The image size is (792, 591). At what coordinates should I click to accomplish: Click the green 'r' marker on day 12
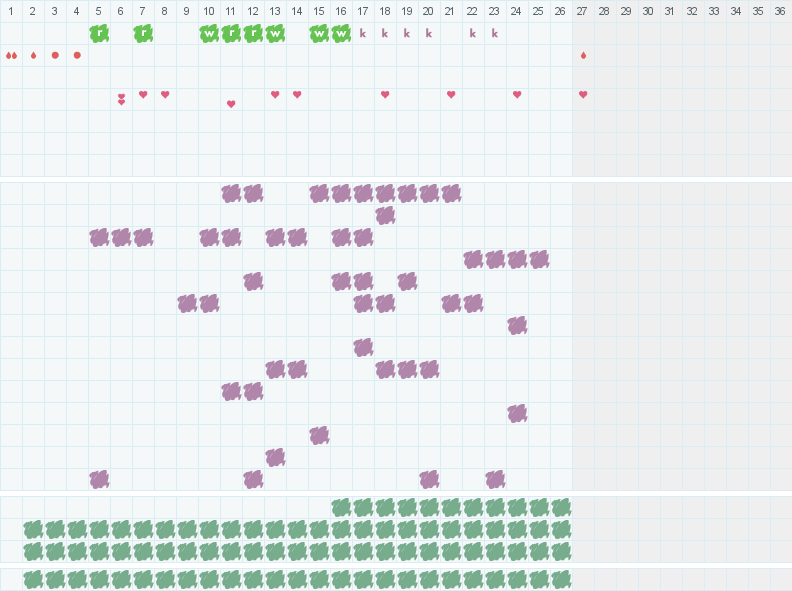(253, 34)
